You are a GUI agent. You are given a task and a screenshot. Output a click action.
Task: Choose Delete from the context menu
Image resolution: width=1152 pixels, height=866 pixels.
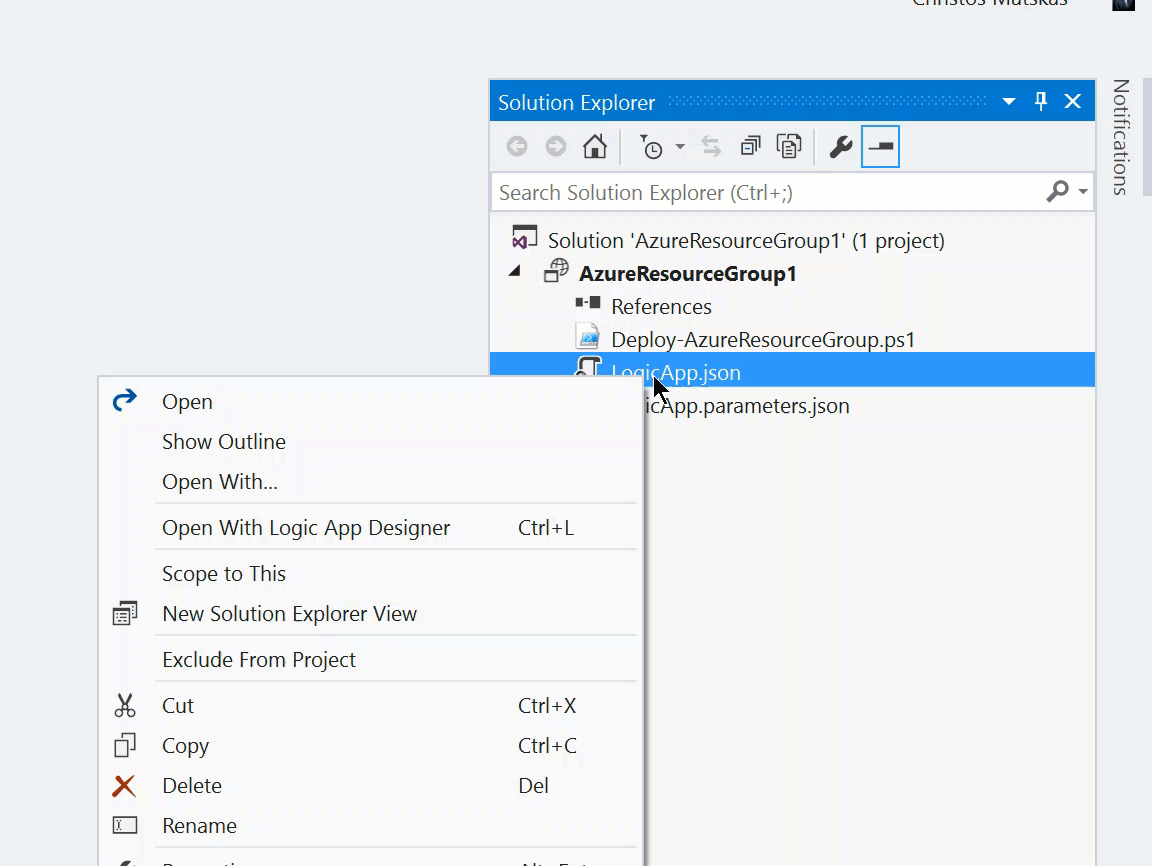(x=371, y=786)
